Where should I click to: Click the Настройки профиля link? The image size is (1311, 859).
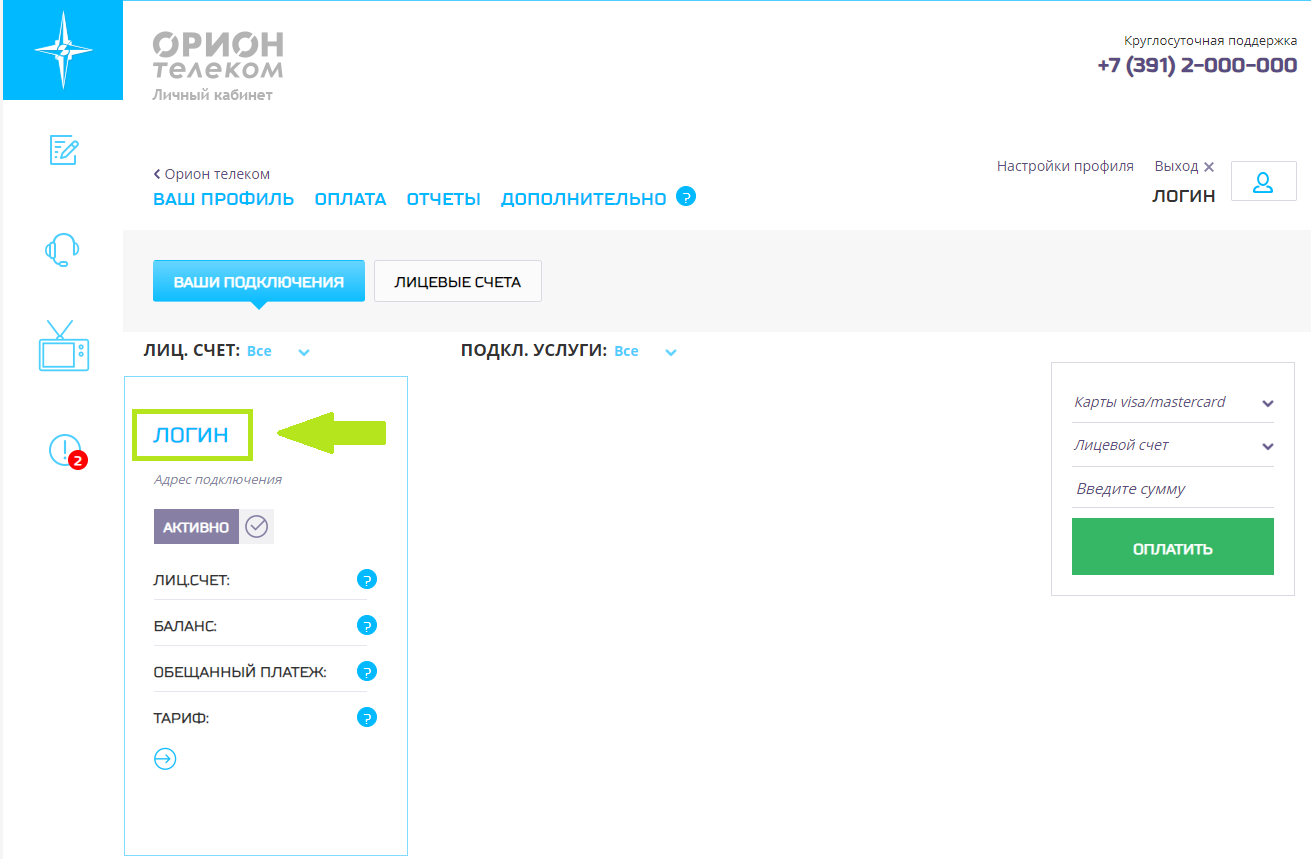point(1065,166)
